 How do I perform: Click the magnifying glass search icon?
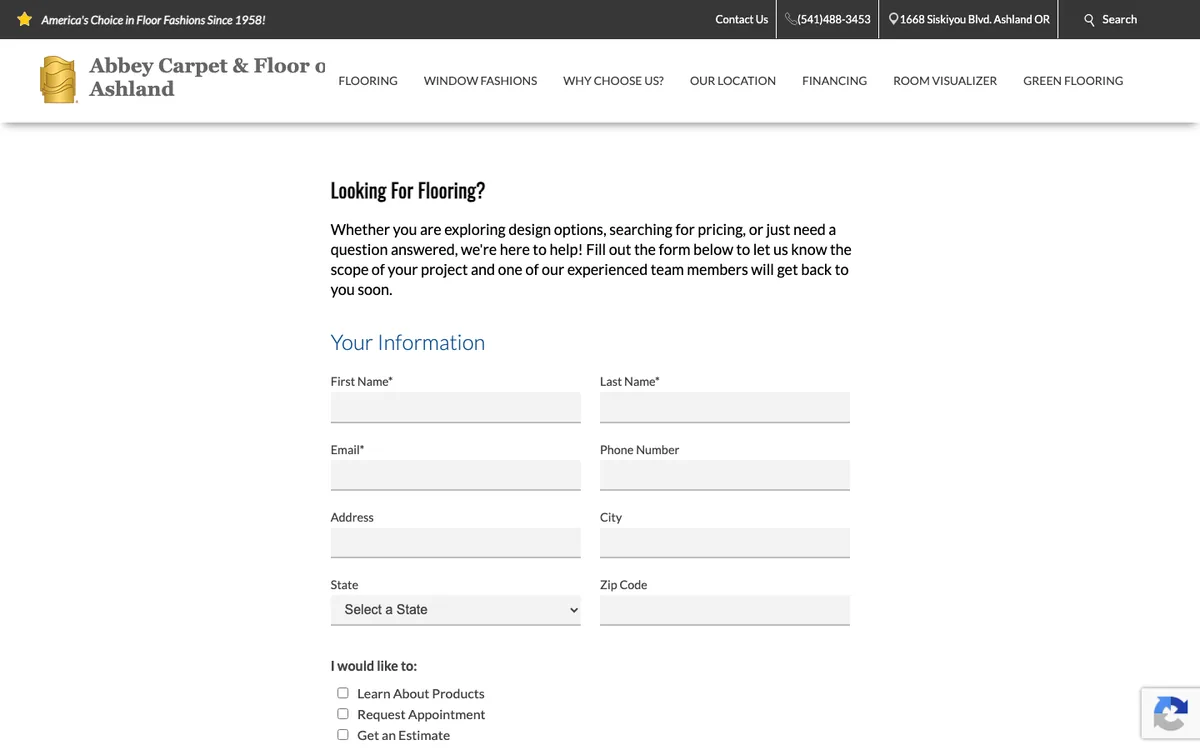tap(1090, 20)
